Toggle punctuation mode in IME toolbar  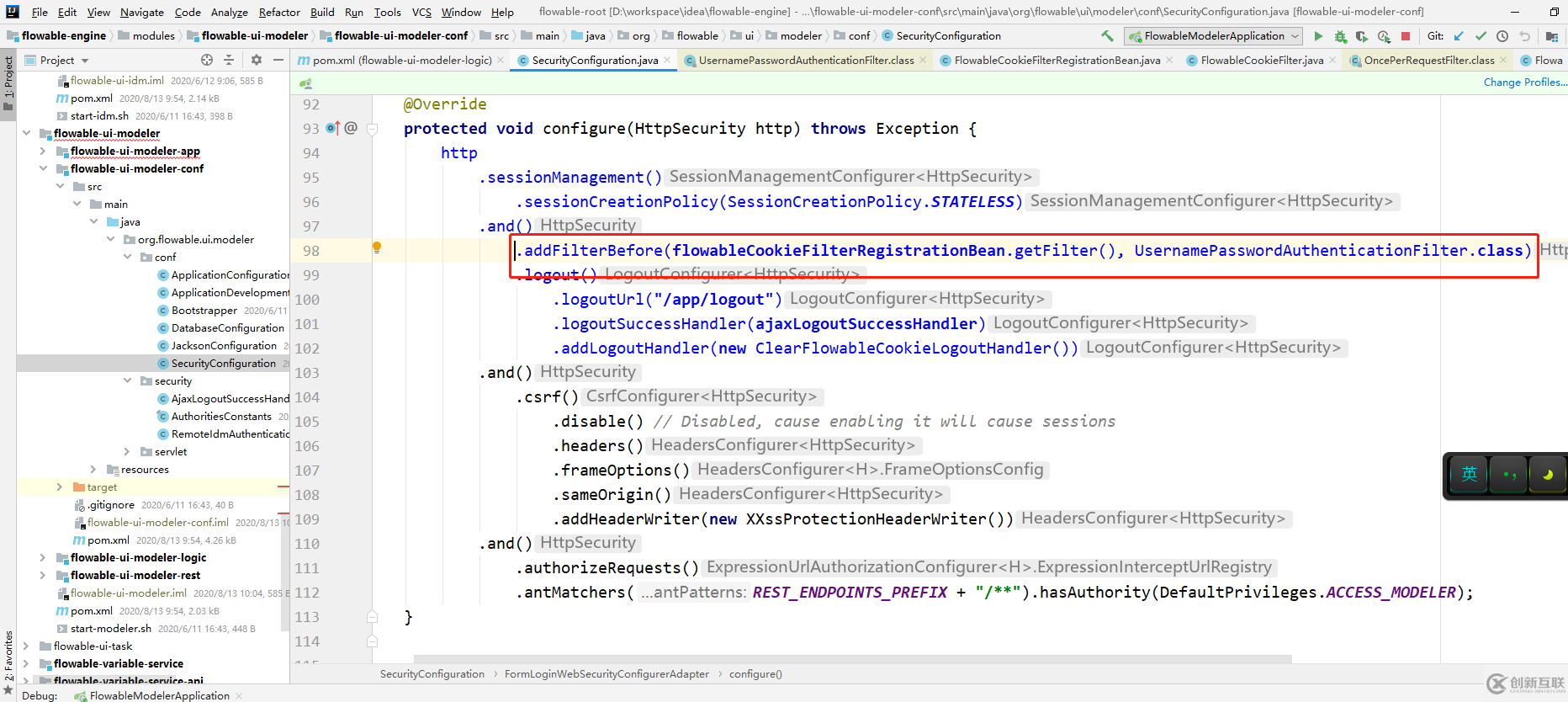tap(1508, 474)
